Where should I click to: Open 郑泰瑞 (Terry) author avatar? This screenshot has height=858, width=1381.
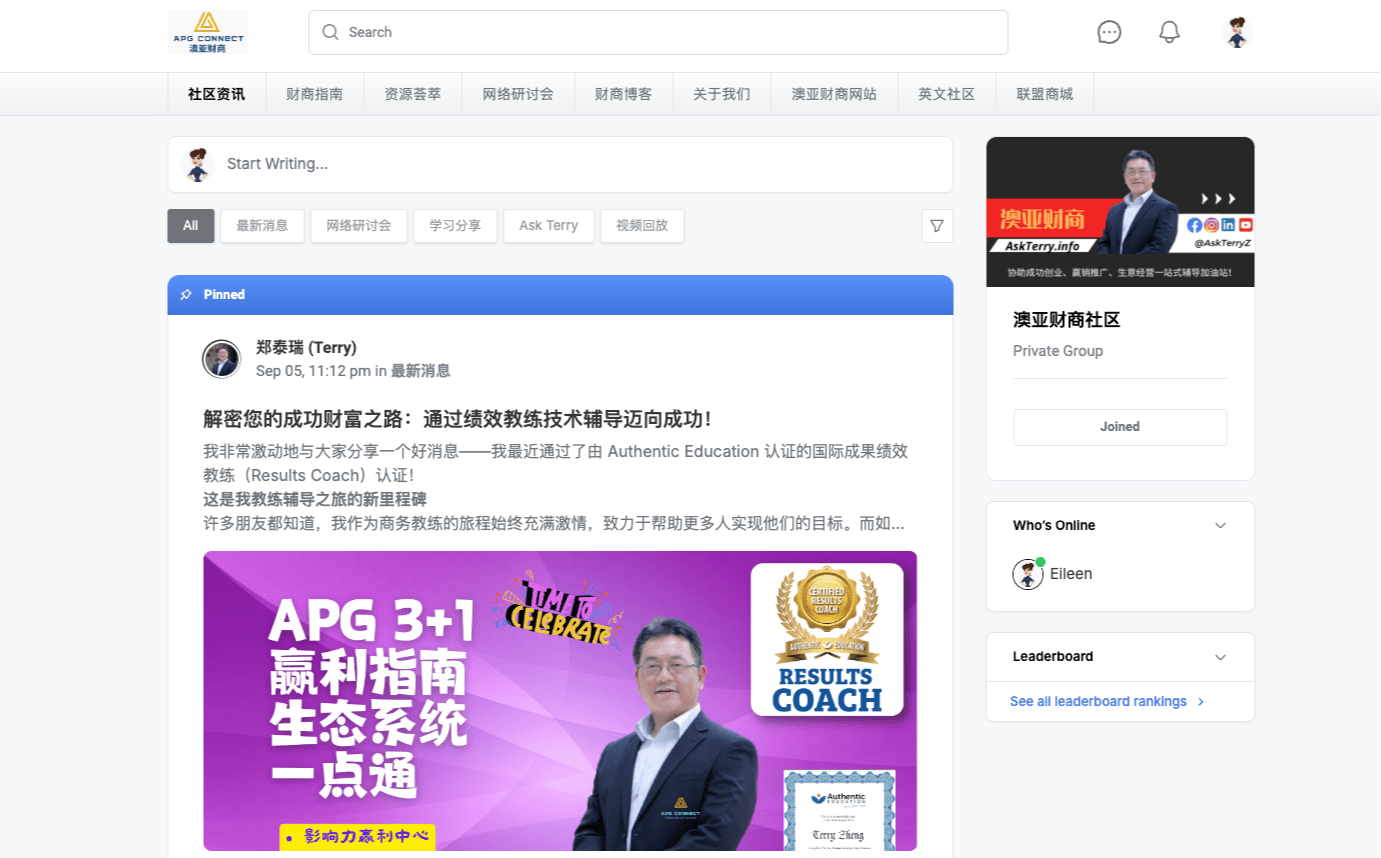[x=221, y=359]
